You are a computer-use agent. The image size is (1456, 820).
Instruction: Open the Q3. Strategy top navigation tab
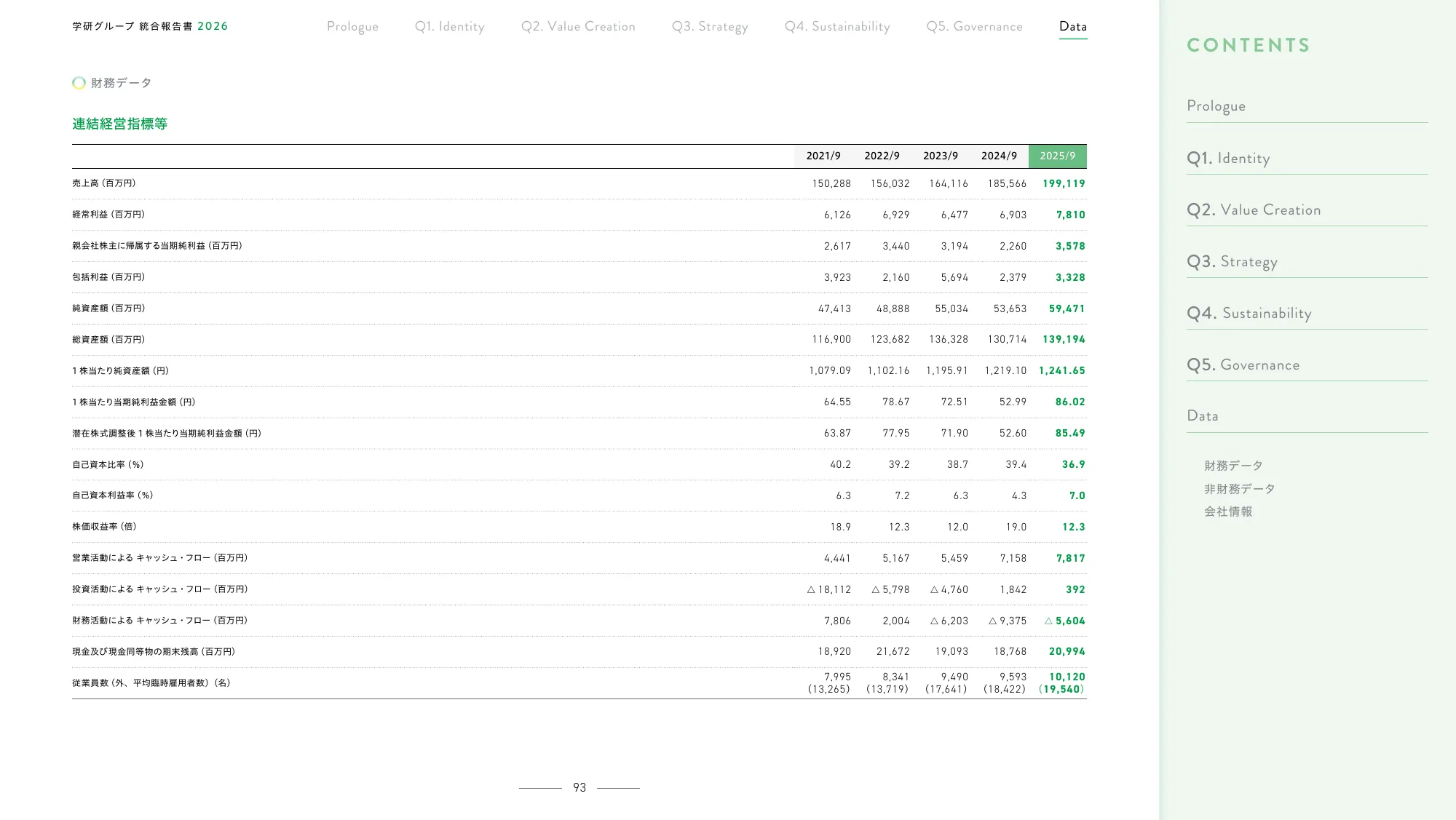click(x=710, y=26)
